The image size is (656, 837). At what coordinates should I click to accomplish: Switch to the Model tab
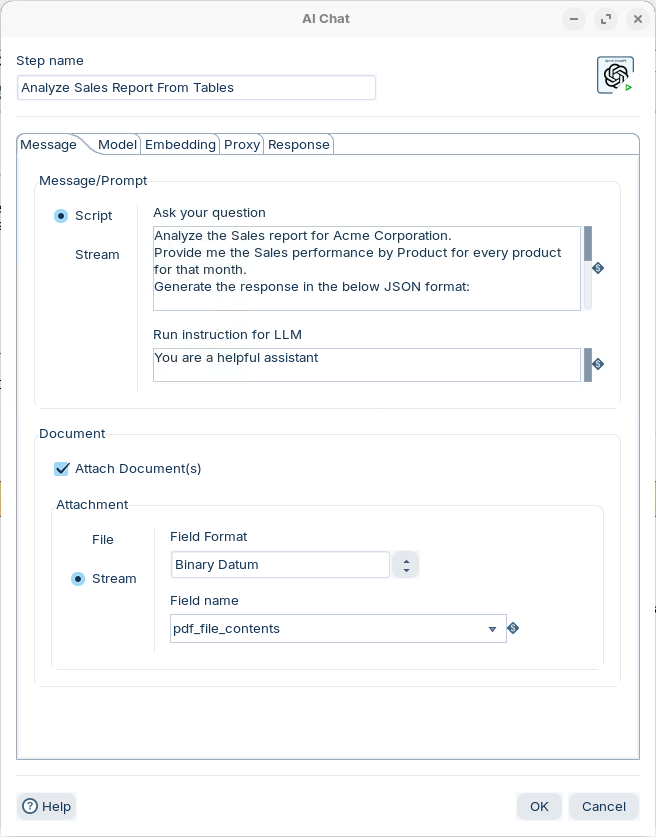click(x=117, y=145)
